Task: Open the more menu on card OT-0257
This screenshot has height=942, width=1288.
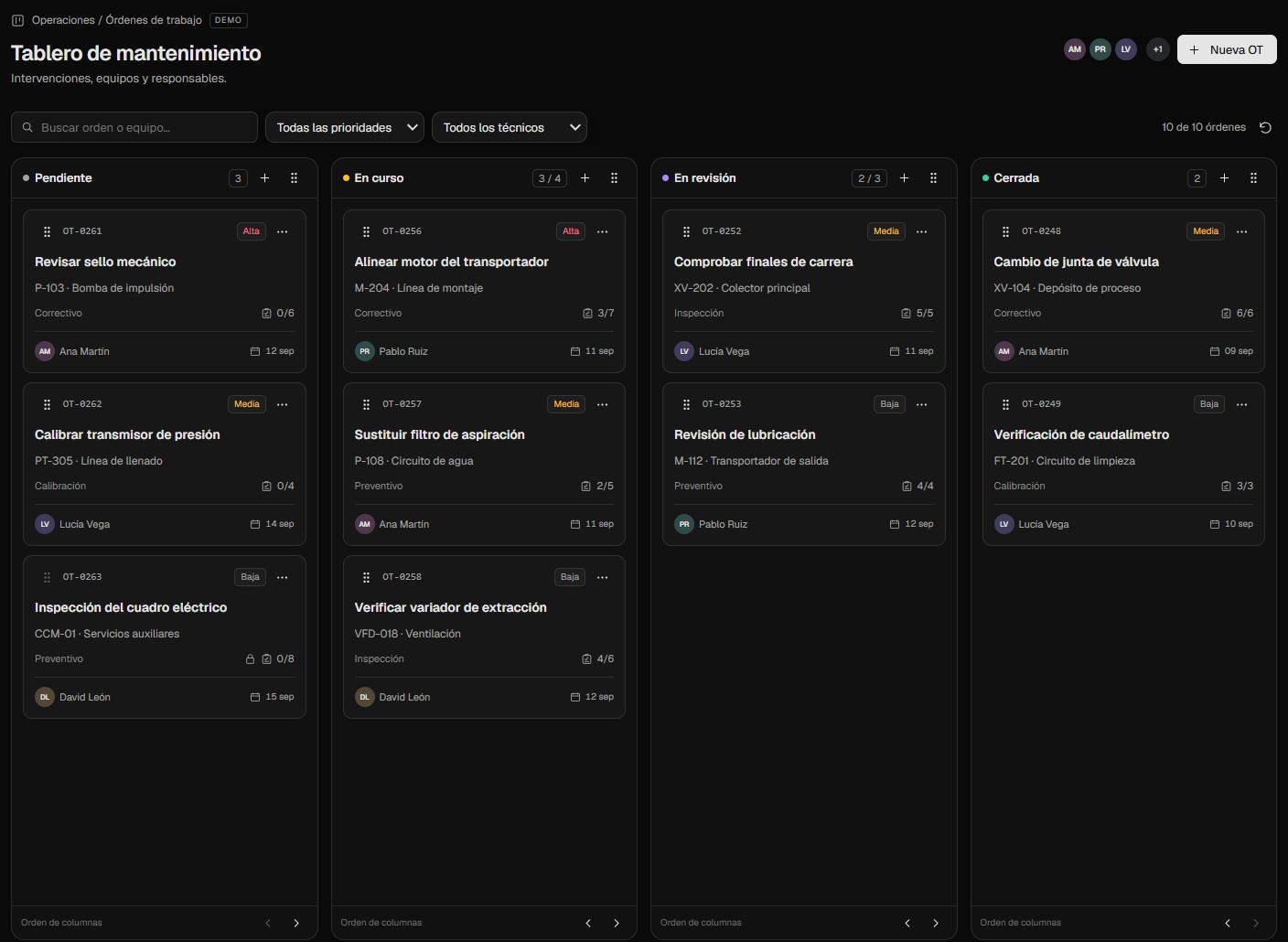Action: [x=603, y=404]
